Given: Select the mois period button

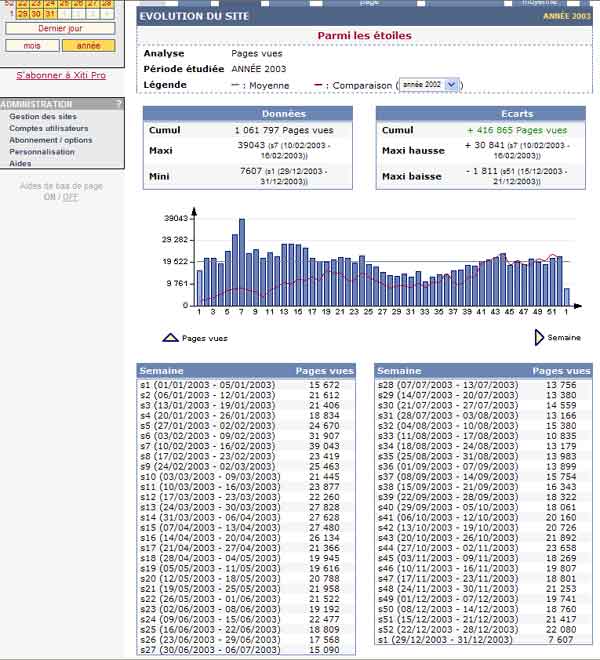Looking at the screenshot, I should click(x=32, y=45).
